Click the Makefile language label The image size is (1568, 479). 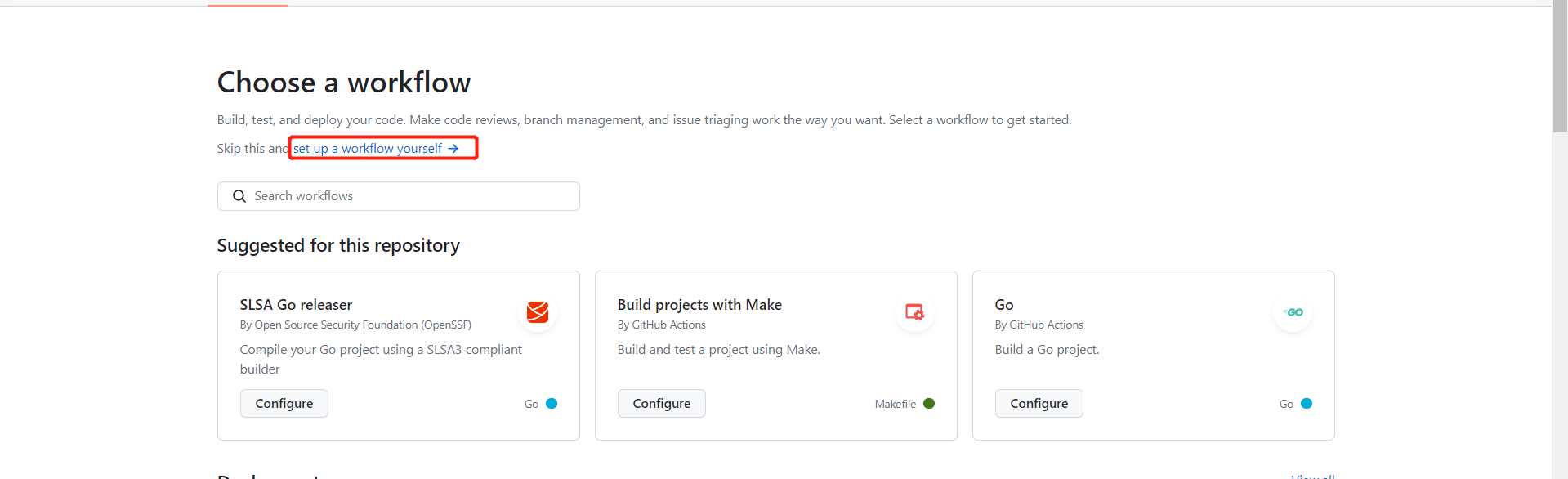895,404
